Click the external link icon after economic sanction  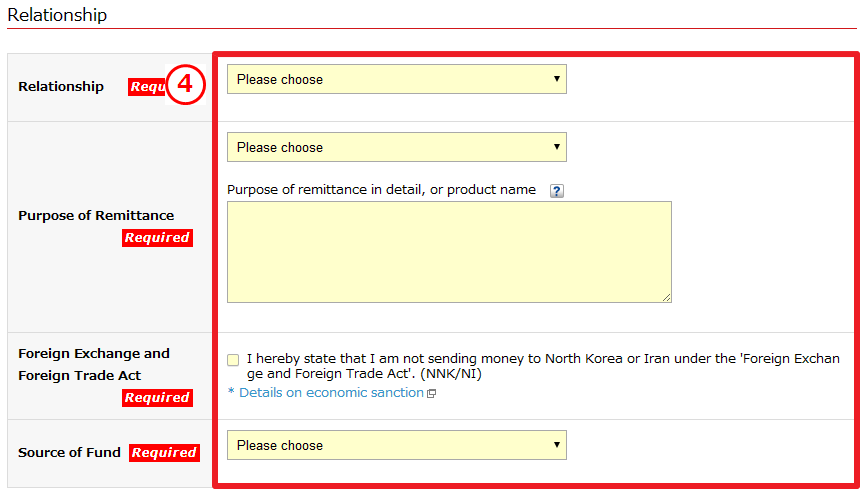coord(432,393)
